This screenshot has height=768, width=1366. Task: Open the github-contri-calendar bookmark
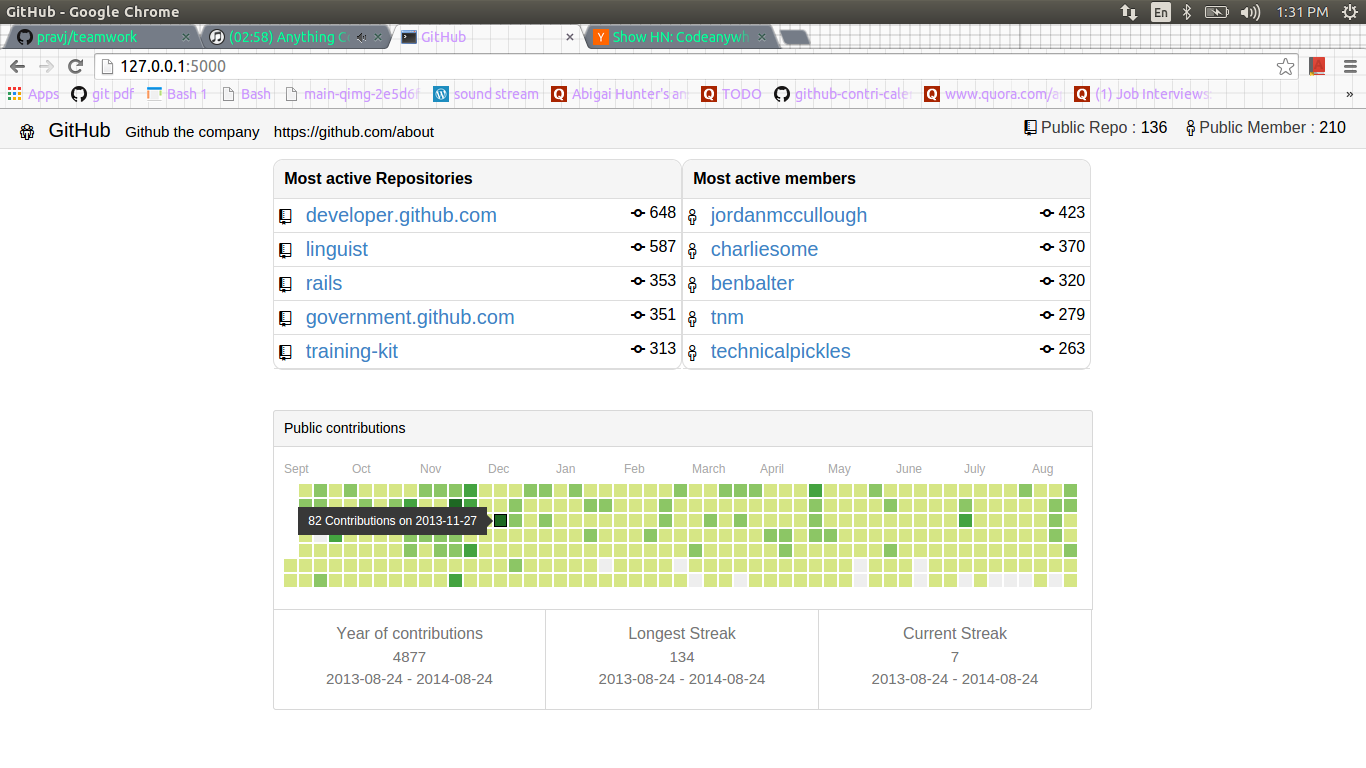point(843,94)
